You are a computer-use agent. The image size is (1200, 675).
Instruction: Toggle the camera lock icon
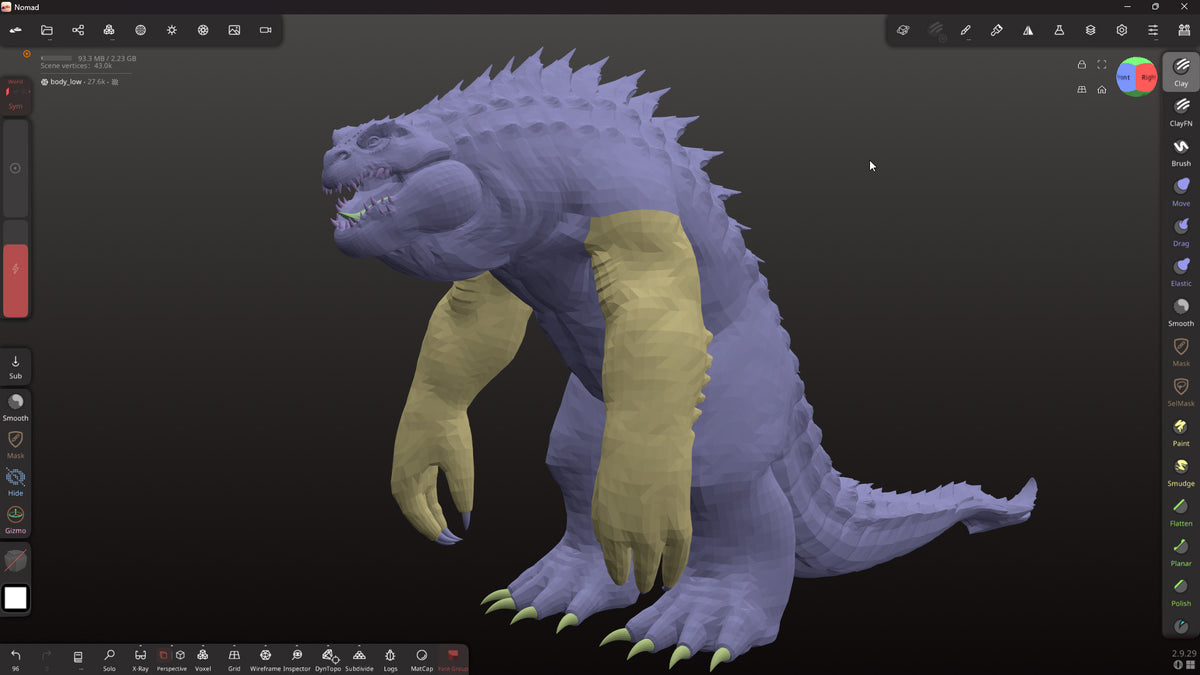1081,65
